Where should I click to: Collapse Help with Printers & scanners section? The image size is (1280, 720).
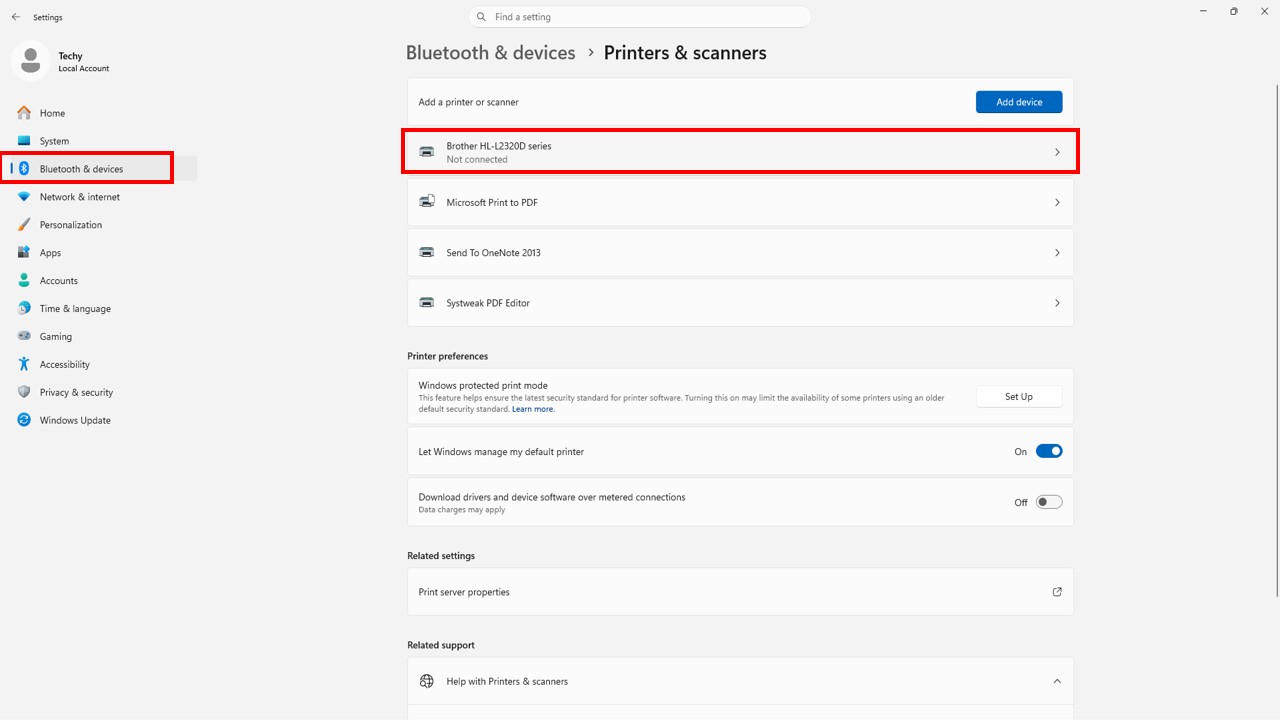[1057, 681]
